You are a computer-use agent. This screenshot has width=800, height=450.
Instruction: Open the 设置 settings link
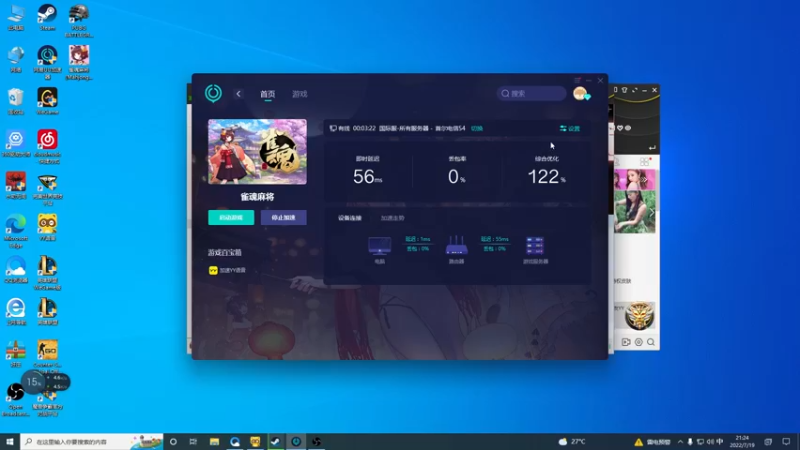(570, 129)
